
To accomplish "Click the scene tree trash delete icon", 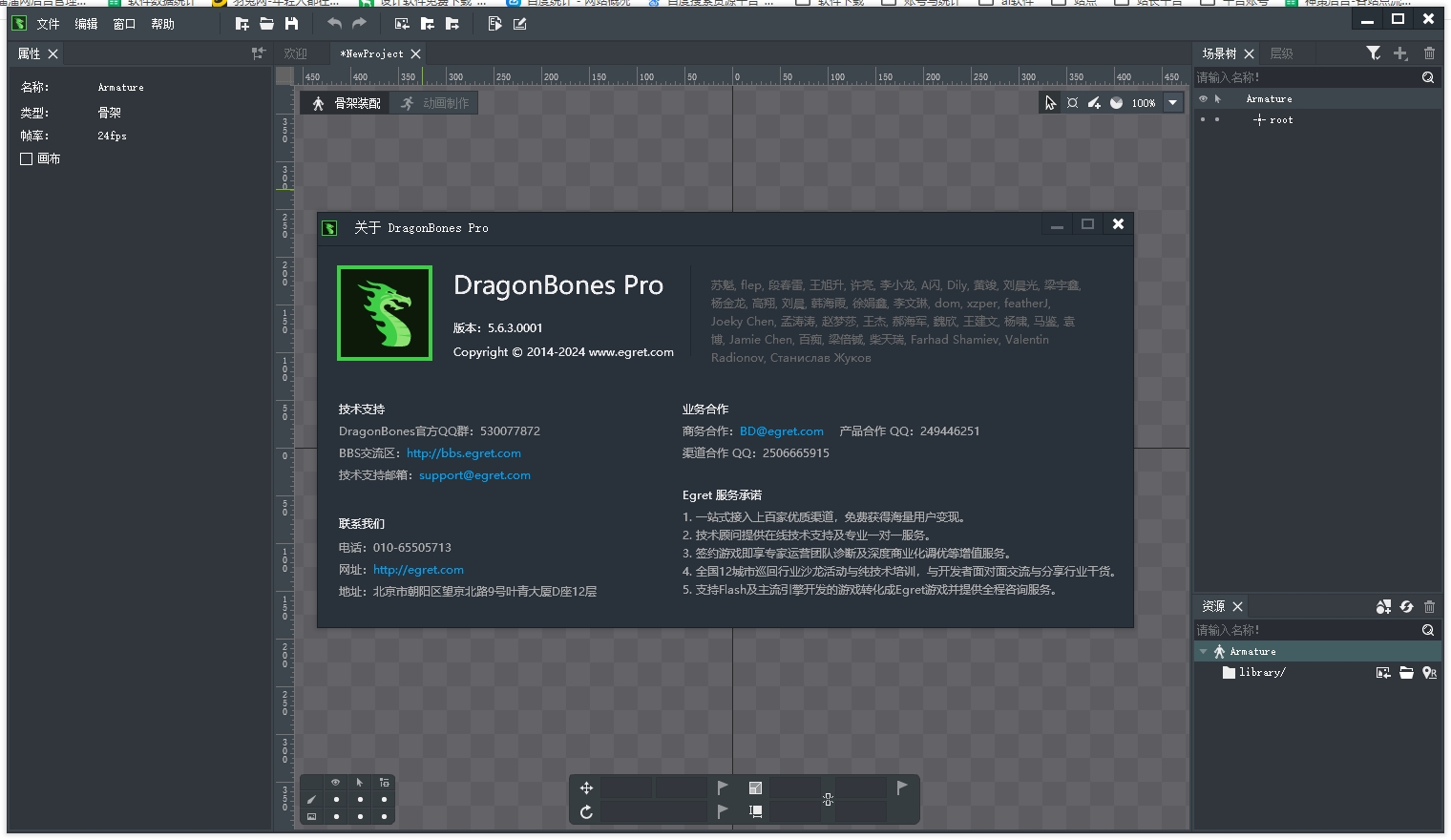I will [x=1429, y=53].
